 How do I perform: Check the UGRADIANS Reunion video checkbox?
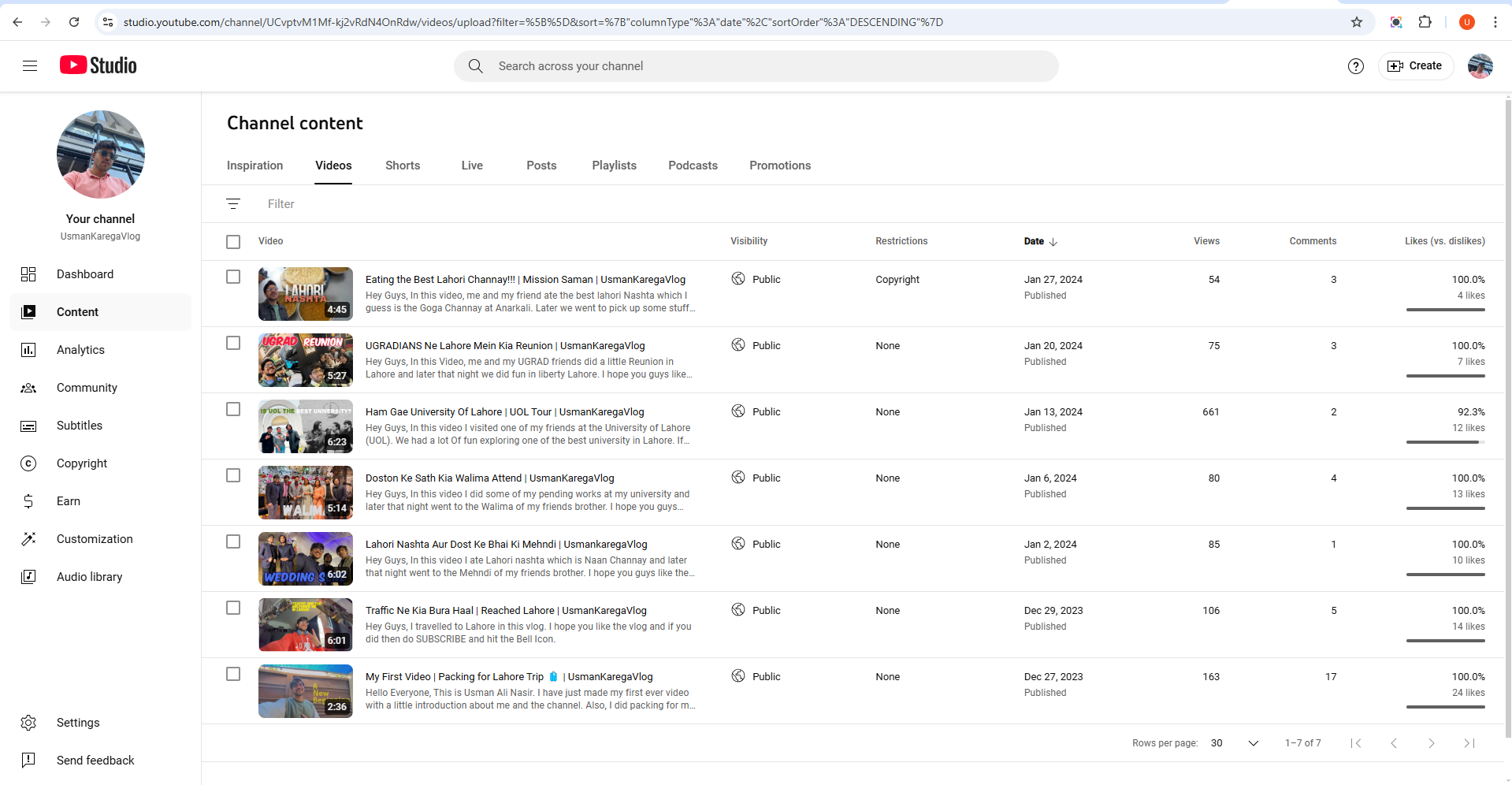pyautogui.click(x=233, y=343)
